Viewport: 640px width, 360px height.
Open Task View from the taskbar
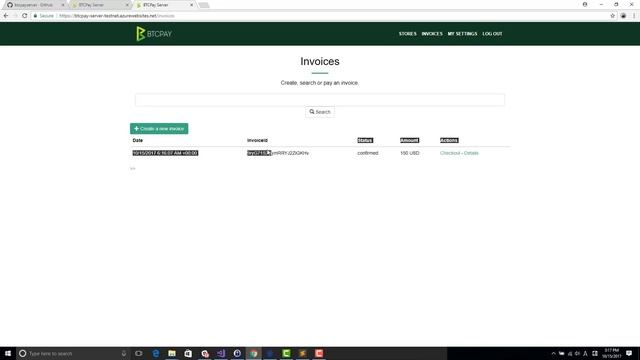point(139,353)
